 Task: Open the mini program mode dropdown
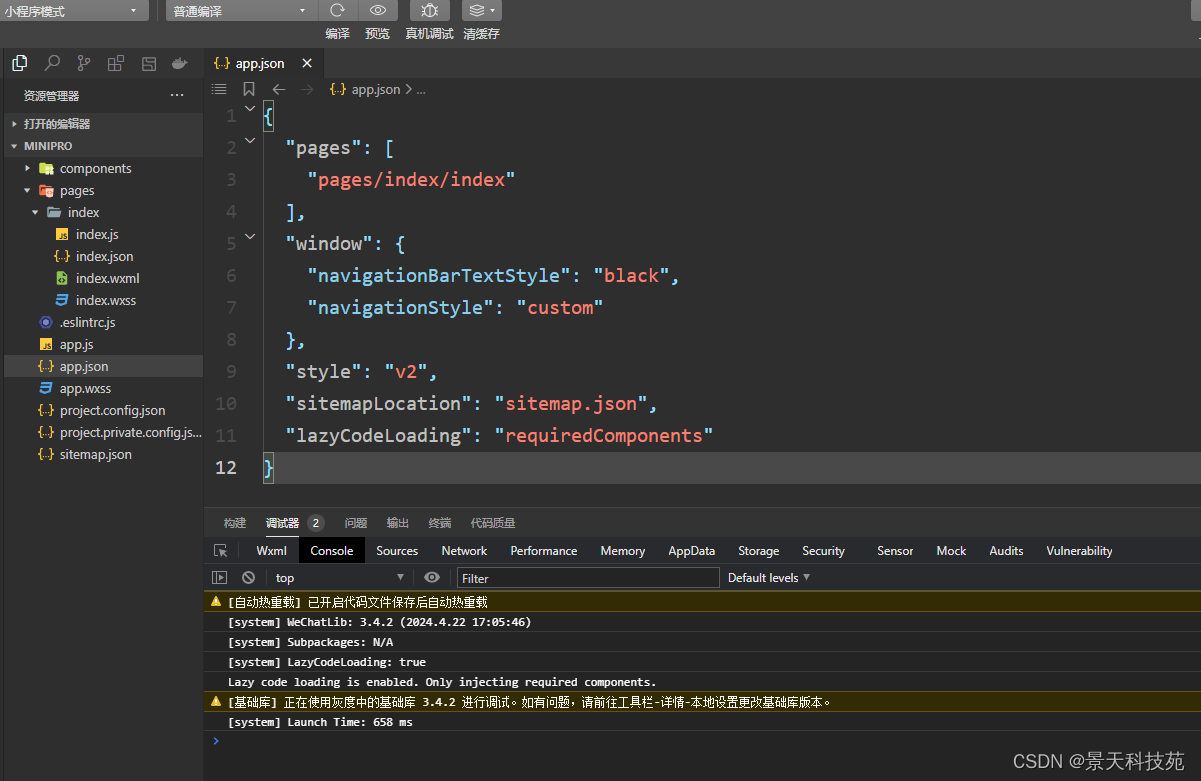coord(74,11)
